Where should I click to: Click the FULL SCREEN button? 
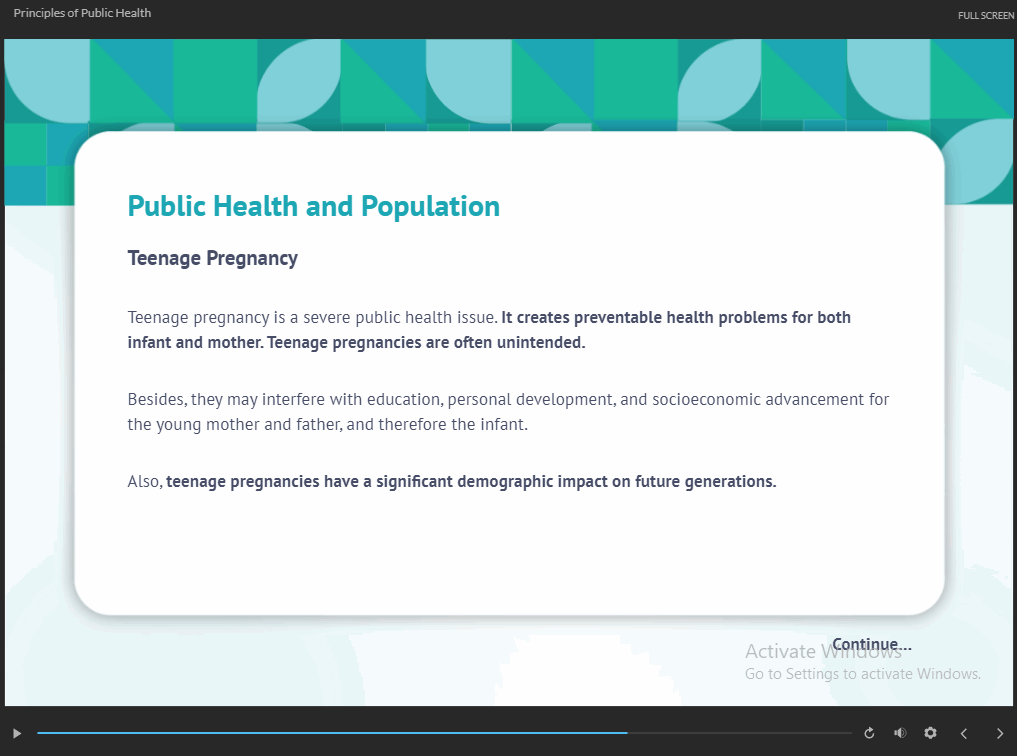point(986,16)
